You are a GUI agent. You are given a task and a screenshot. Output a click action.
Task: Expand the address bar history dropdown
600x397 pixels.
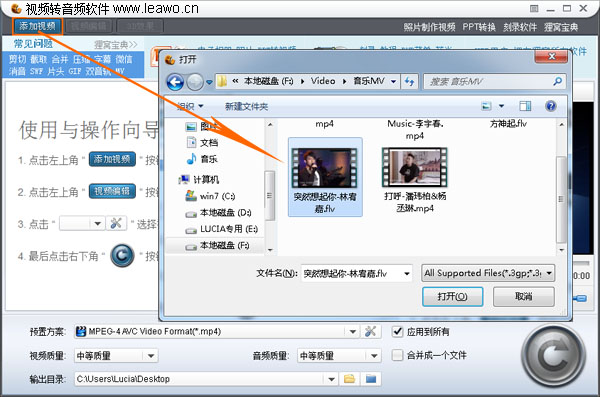[393, 82]
